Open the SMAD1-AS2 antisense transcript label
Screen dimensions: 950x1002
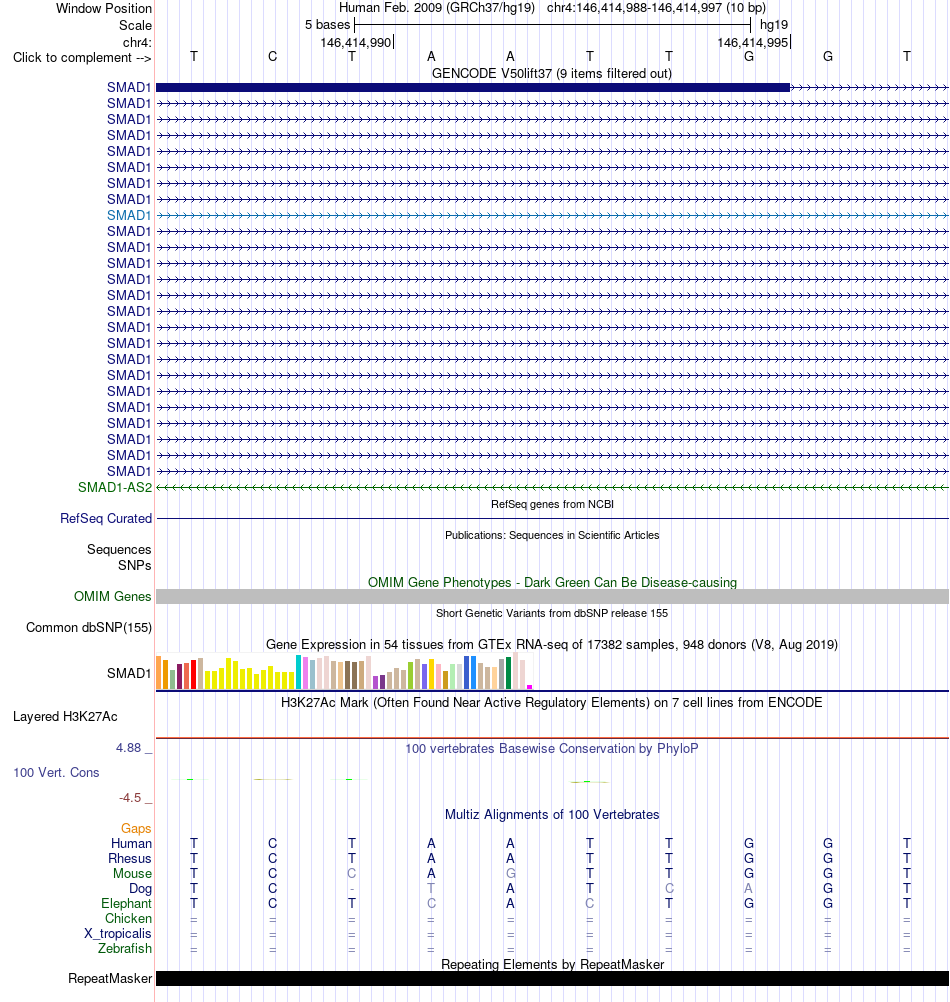[x=115, y=488]
